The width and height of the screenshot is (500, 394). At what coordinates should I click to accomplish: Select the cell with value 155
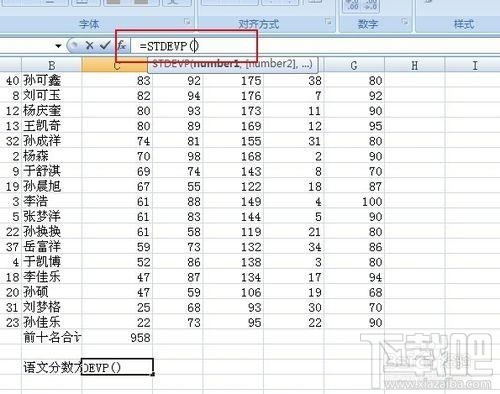(233, 141)
